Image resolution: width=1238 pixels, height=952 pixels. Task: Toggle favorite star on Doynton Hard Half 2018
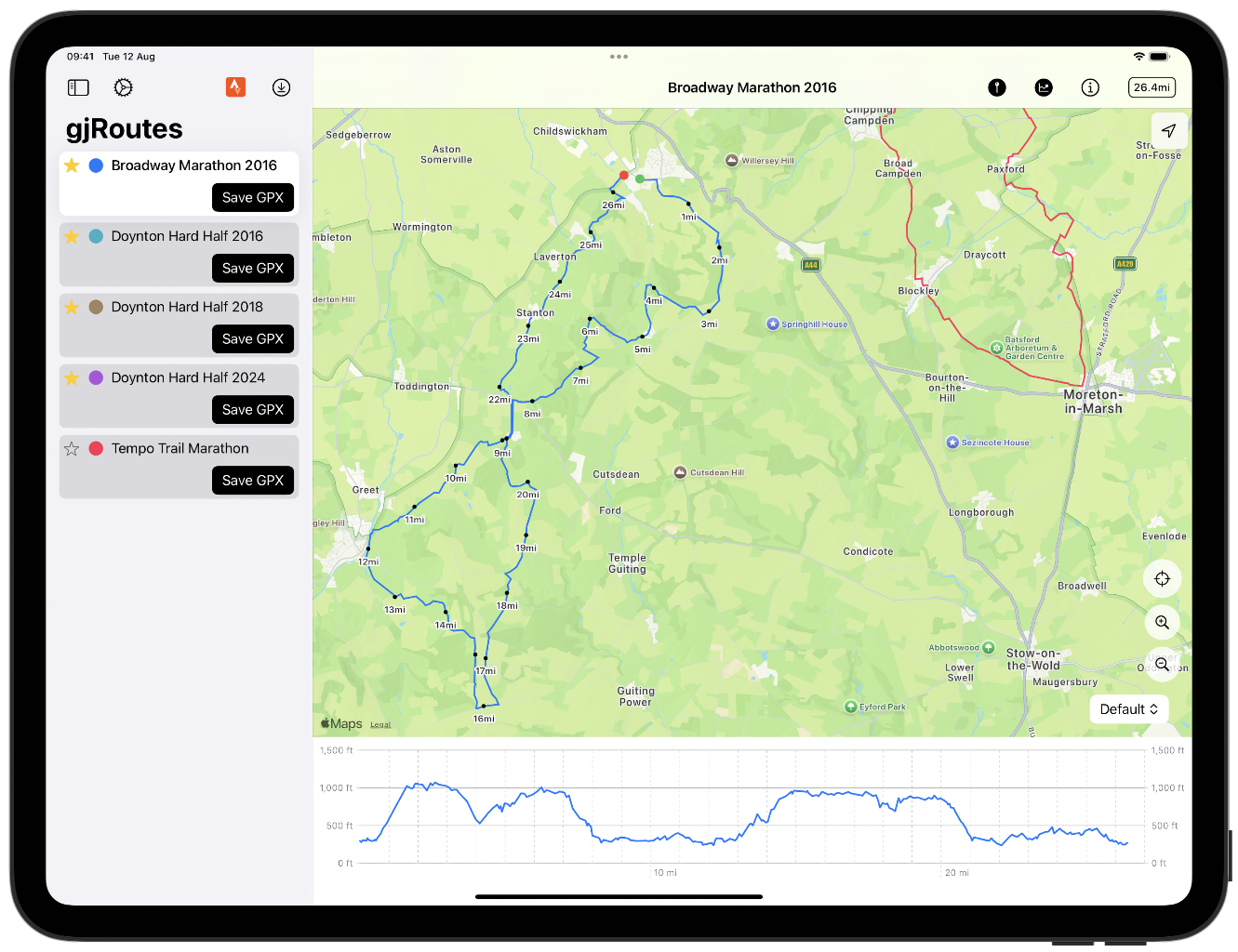pyautogui.click(x=72, y=307)
